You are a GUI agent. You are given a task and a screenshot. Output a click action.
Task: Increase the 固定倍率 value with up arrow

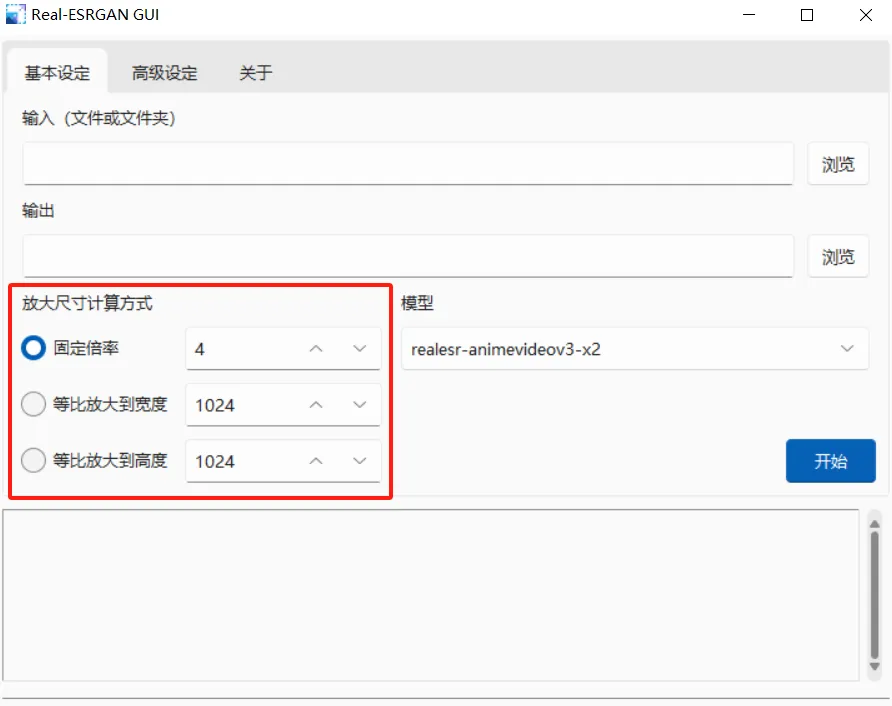coord(316,349)
